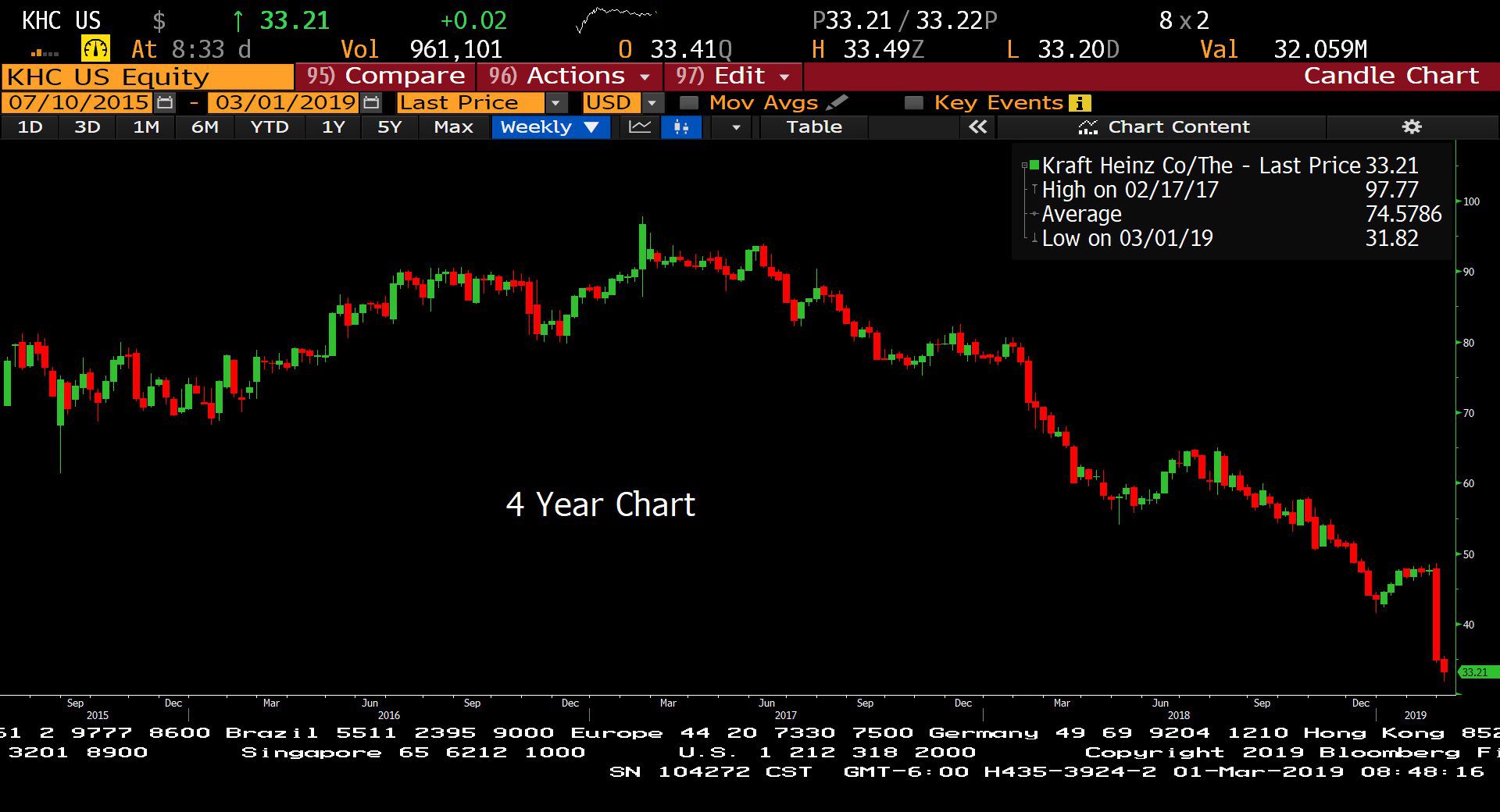The image size is (1500, 812).
Task: Edit moving averages with pencil icon
Action: 837,102
